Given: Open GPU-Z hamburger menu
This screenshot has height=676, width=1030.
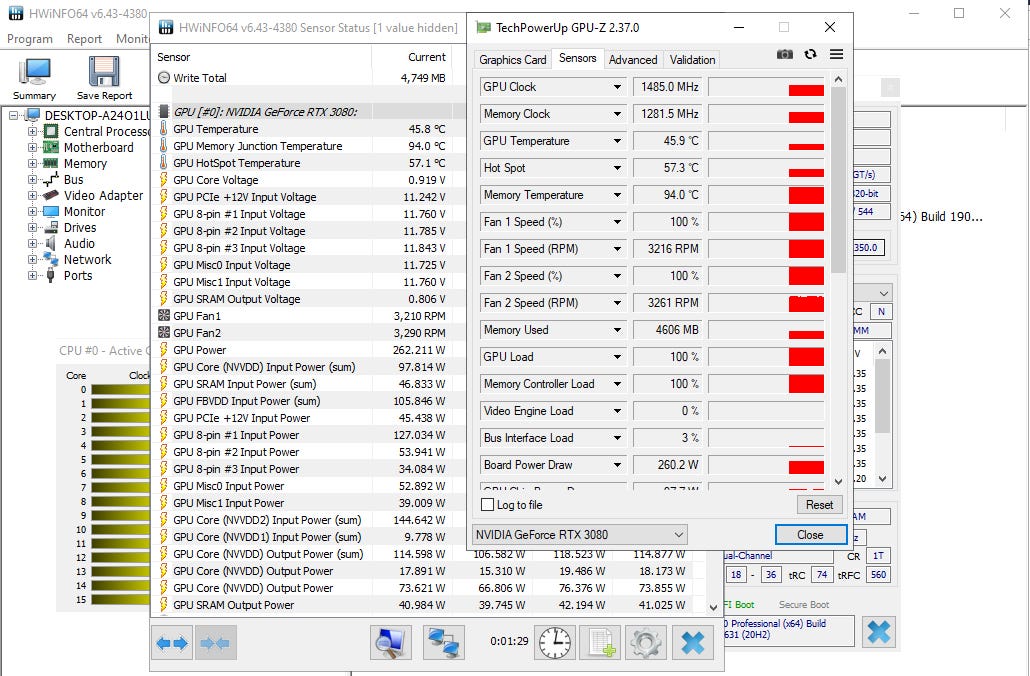Looking at the screenshot, I should point(836,54).
